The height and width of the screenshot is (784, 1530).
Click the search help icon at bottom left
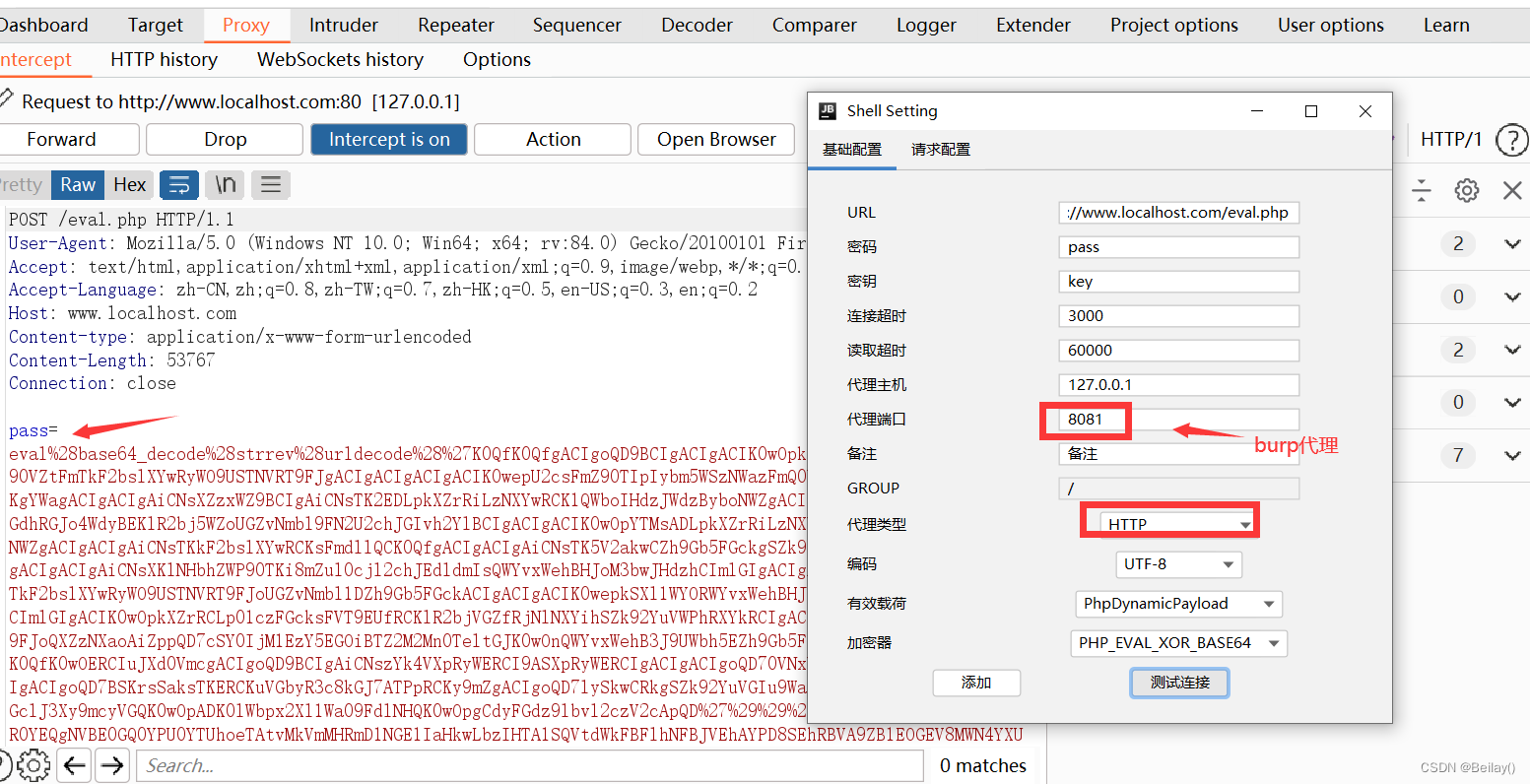[4, 764]
